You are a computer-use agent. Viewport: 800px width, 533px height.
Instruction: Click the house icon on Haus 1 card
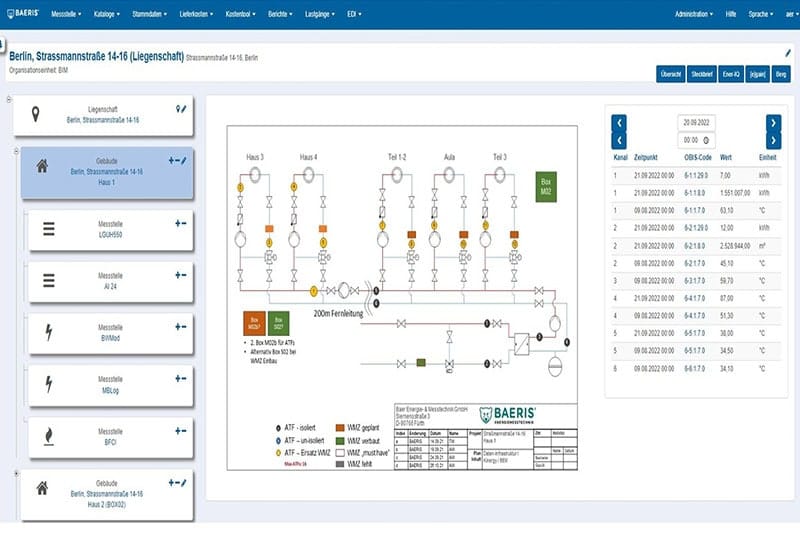41,166
